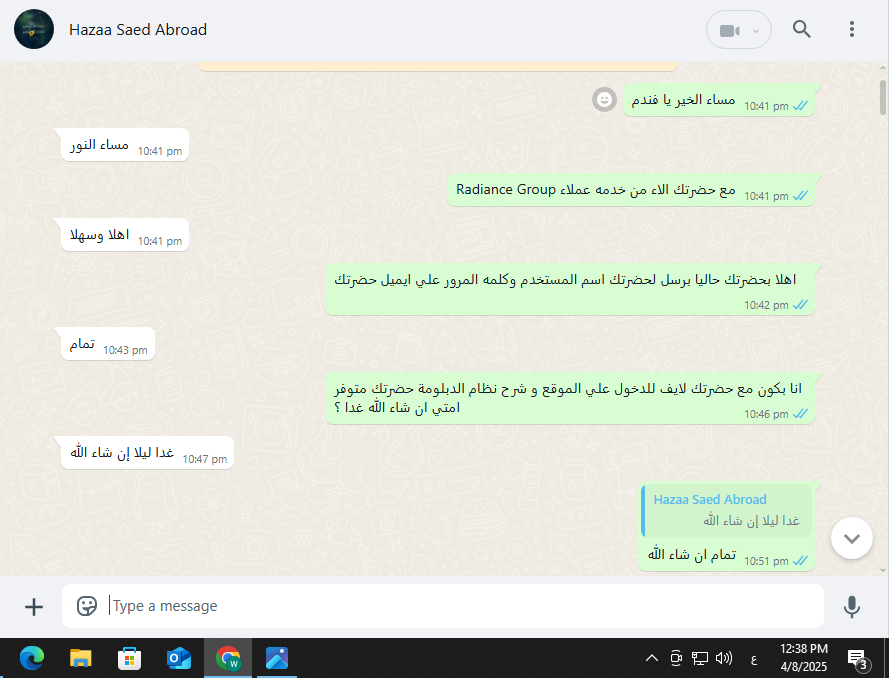889x678 pixels.
Task: Open Microsoft Store from the taskbar
Action: pyautogui.click(x=129, y=658)
